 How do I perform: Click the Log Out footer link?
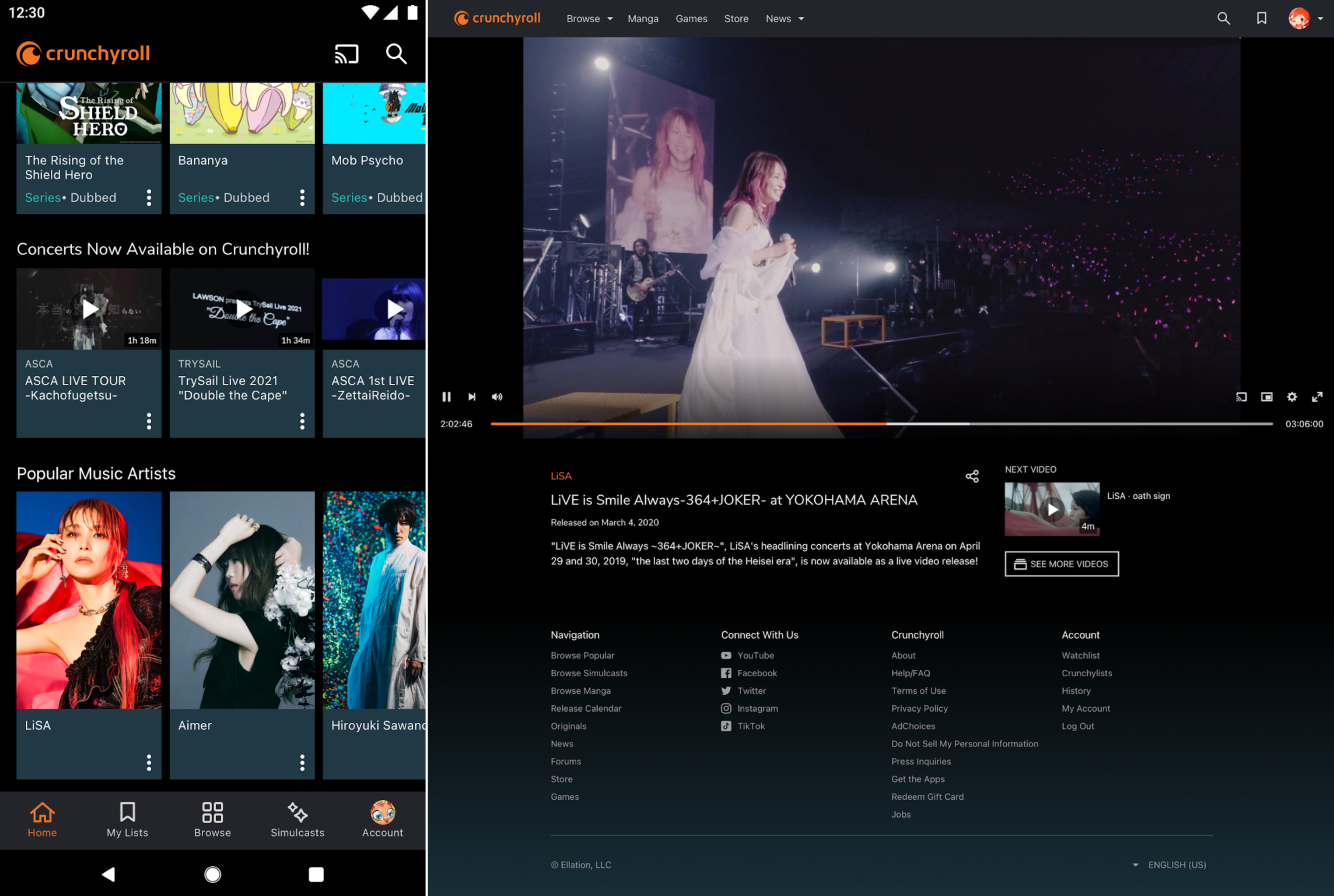pos(1078,726)
